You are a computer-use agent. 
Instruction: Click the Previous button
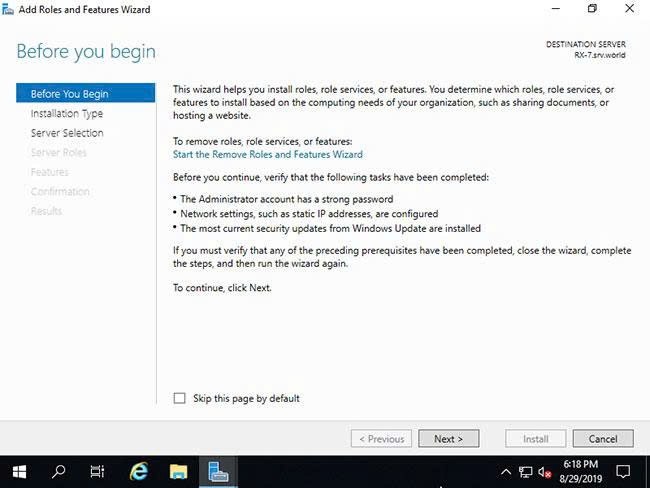[x=381, y=438]
